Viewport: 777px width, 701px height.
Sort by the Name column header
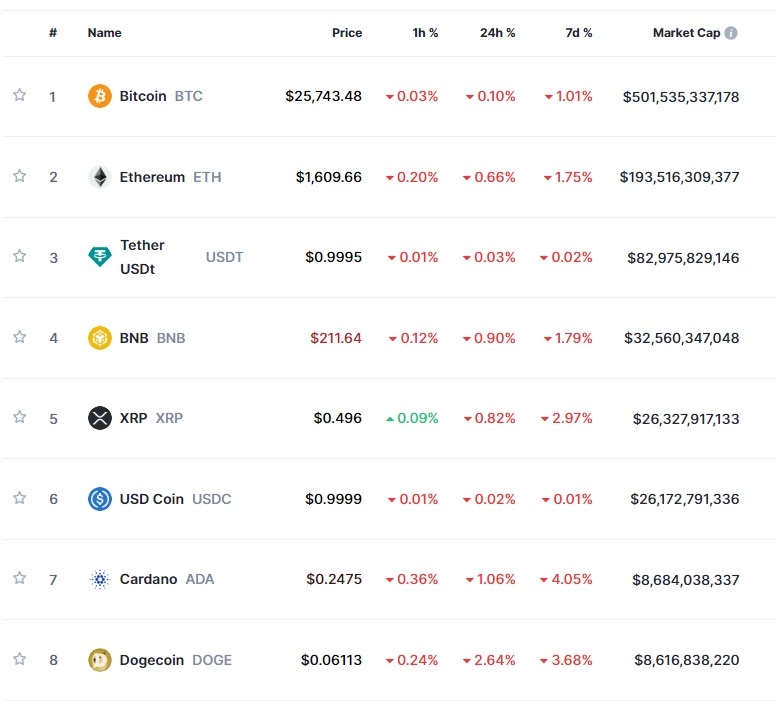pyautogui.click(x=104, y=33)
